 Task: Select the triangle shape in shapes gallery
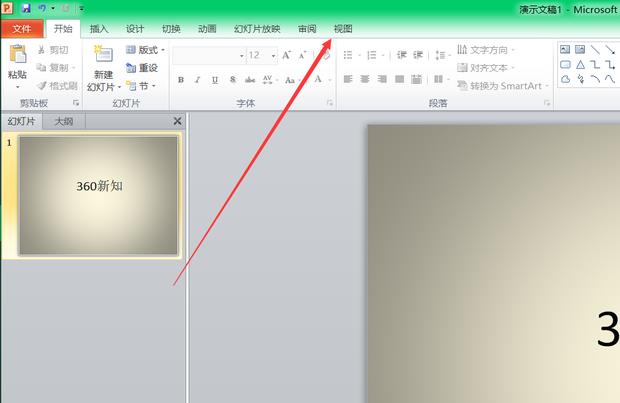[580, 64]
